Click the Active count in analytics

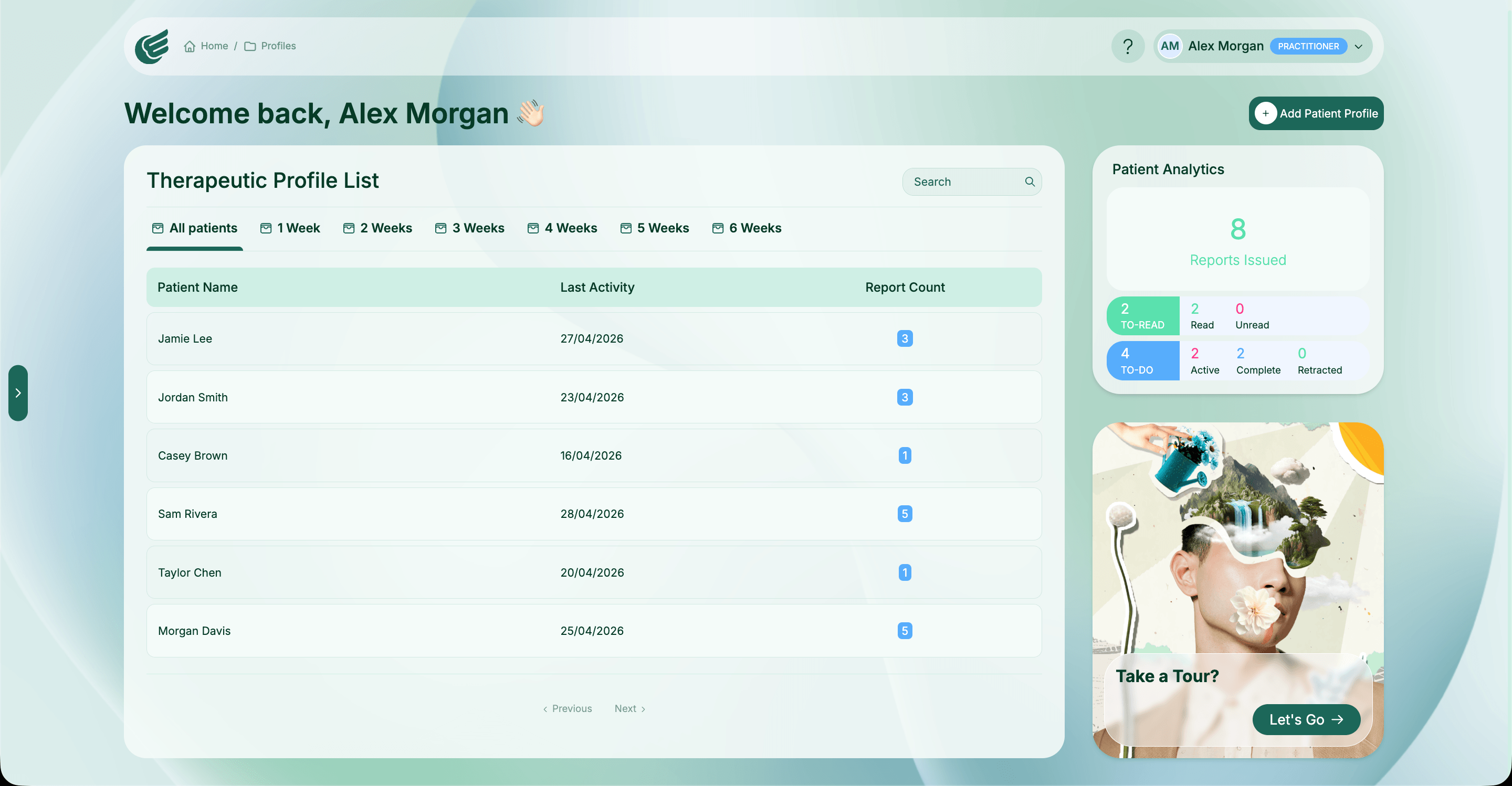pyautogui.click(x=1204, y=361)
